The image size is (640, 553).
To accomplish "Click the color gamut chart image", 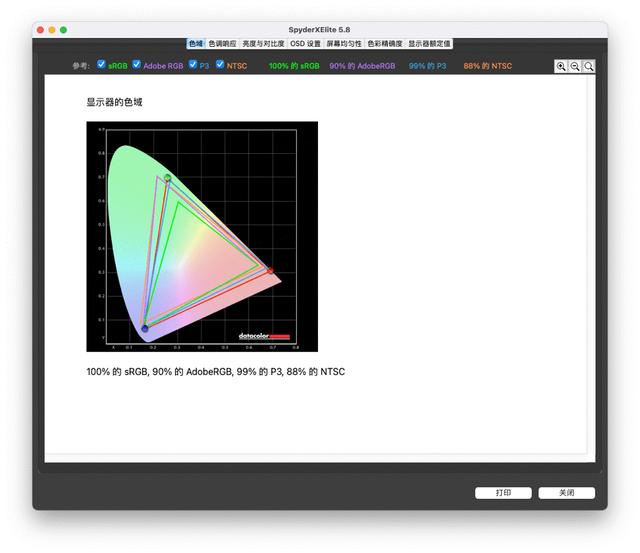I will (x=201, y=236).
